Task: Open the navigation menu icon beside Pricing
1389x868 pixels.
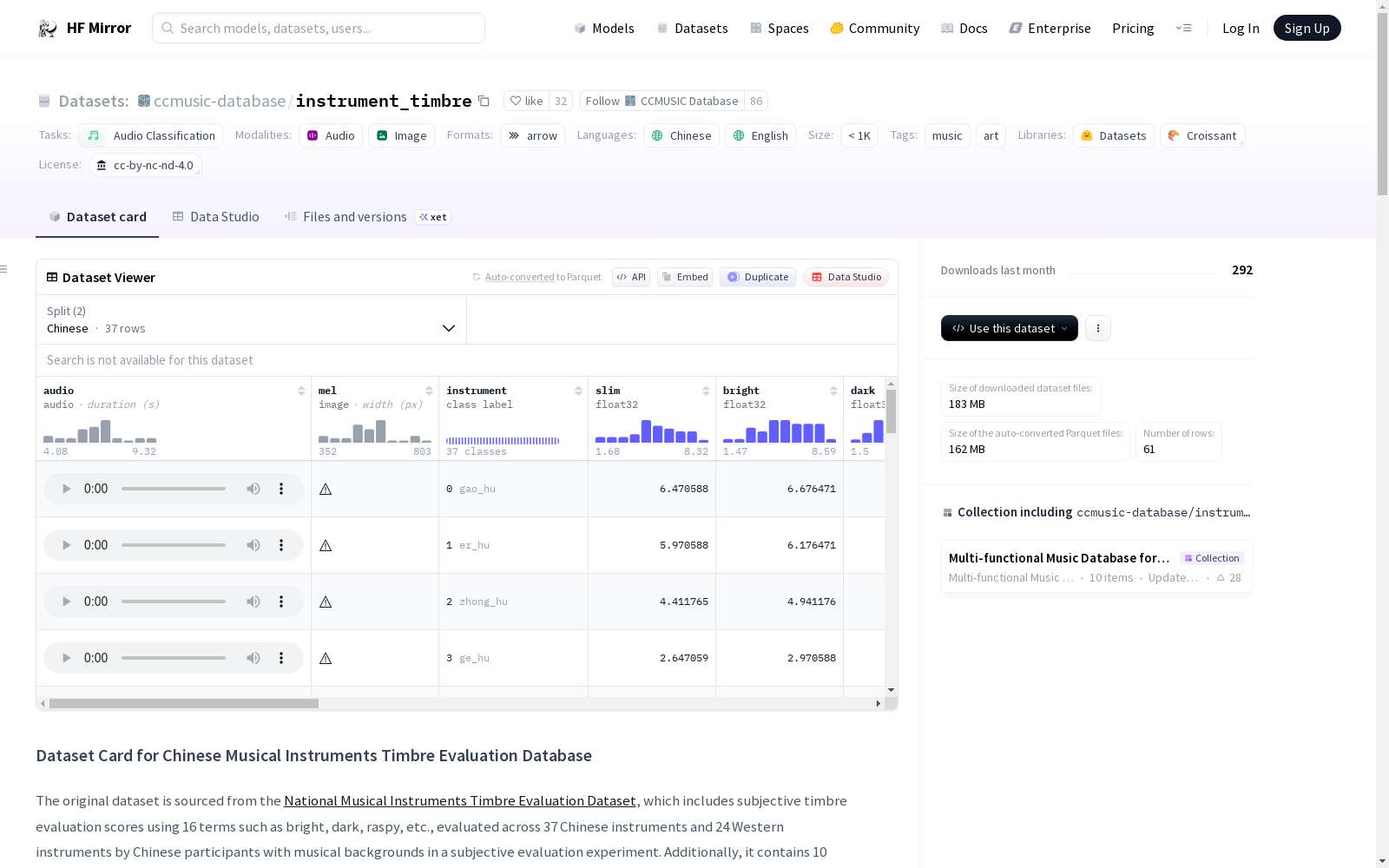Action: tap(1183, 28)
